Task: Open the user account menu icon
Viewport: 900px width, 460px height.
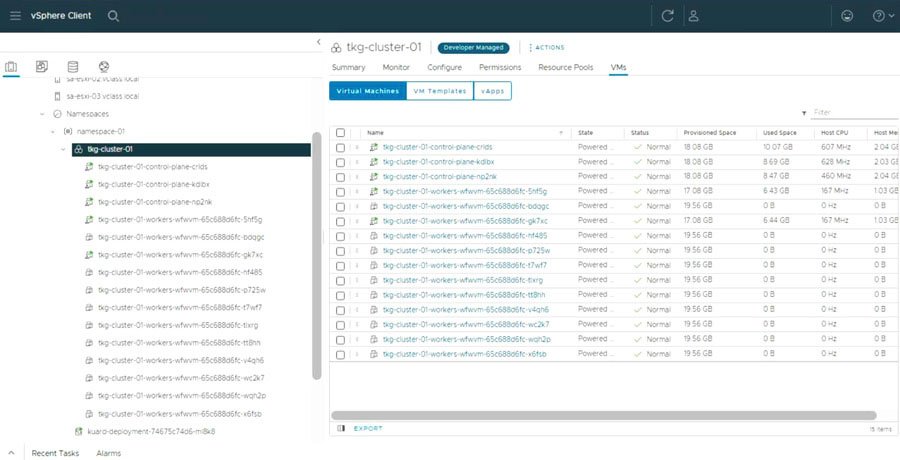Action: (694, 16)
